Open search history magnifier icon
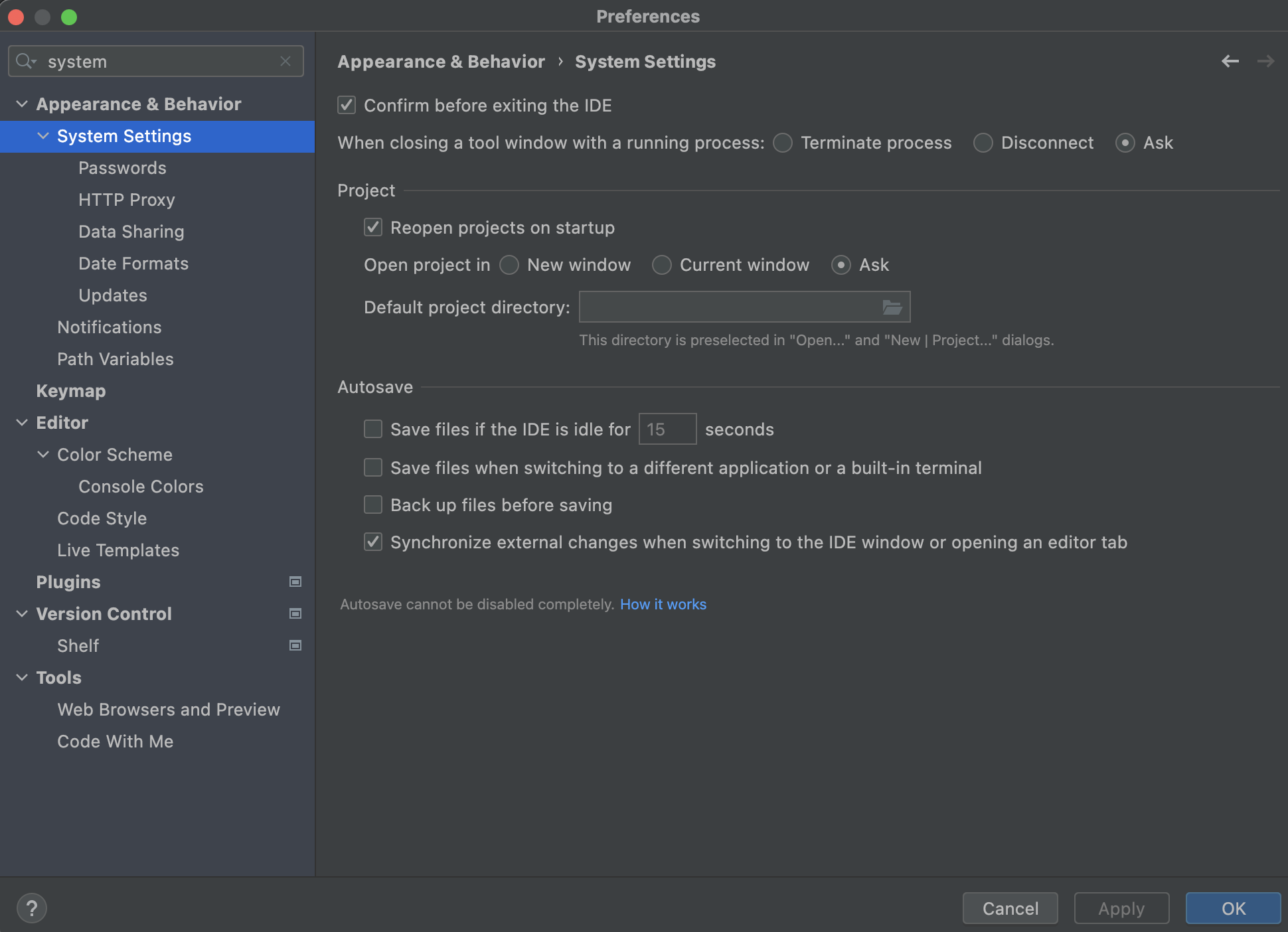 (26, 62)
